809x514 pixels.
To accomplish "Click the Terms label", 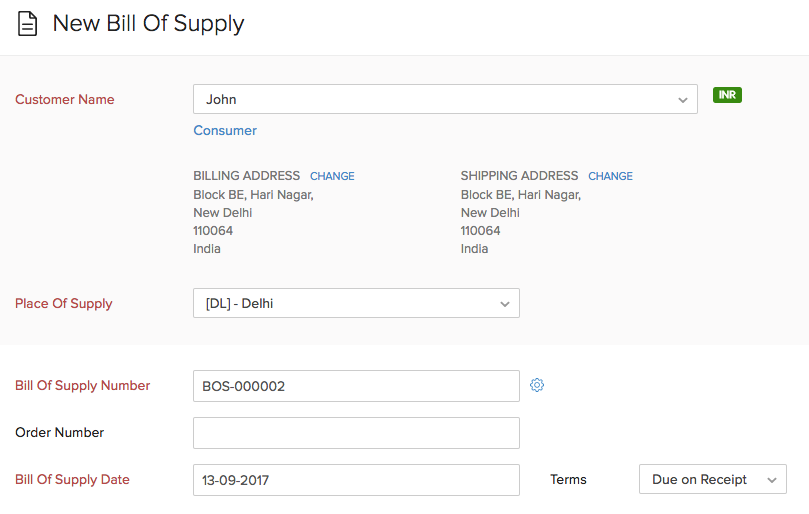I will pyautogui.click(x=568, y=480).
